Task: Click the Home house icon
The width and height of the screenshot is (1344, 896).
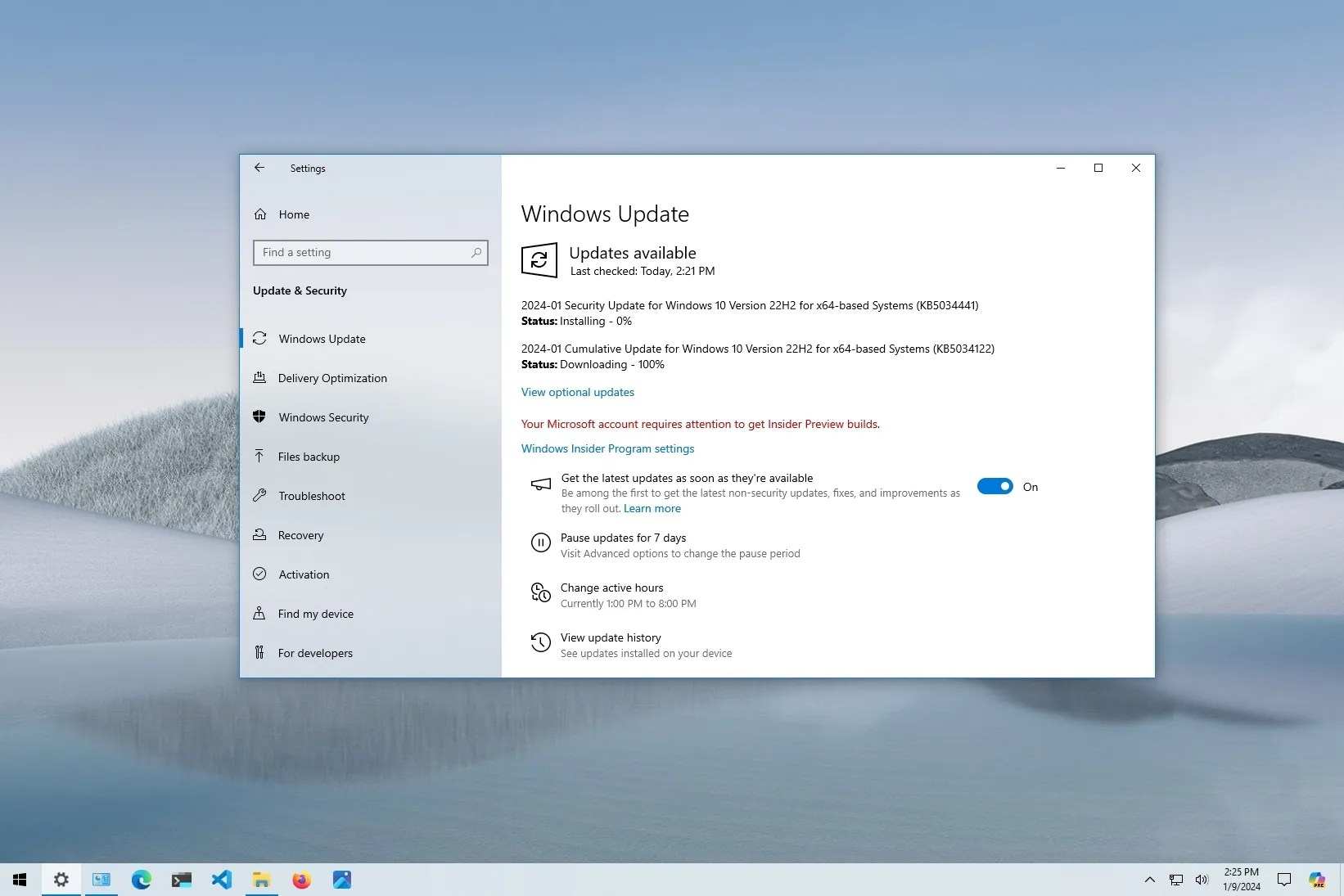Action: click(x=260, y=214)
